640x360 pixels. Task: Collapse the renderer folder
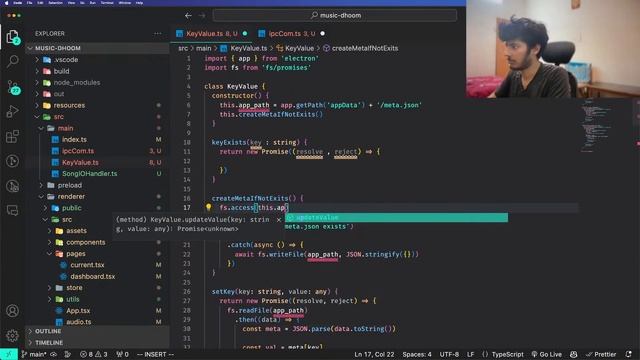pos(98,197)
